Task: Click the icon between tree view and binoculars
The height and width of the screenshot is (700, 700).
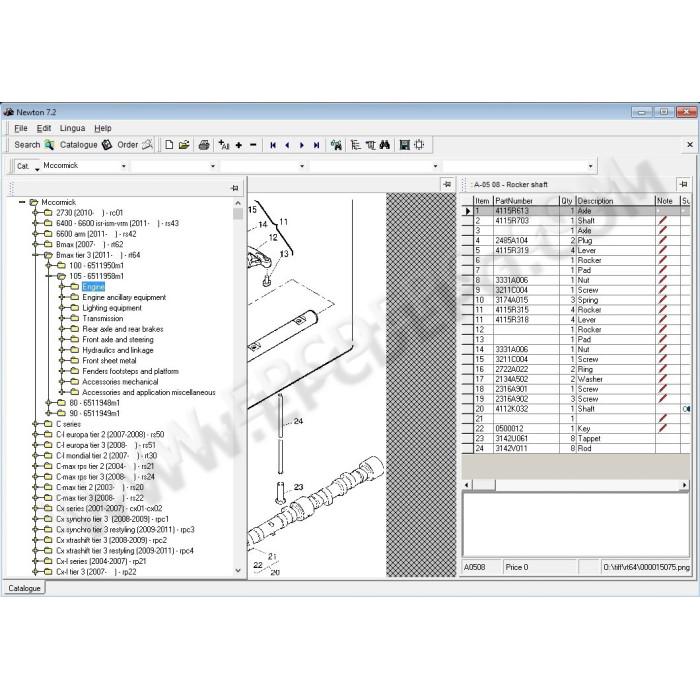Action: coord(370,145)
